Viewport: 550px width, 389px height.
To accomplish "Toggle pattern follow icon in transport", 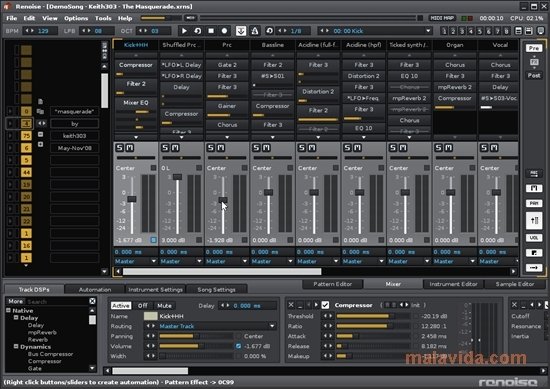I will (x=241, y=31).
